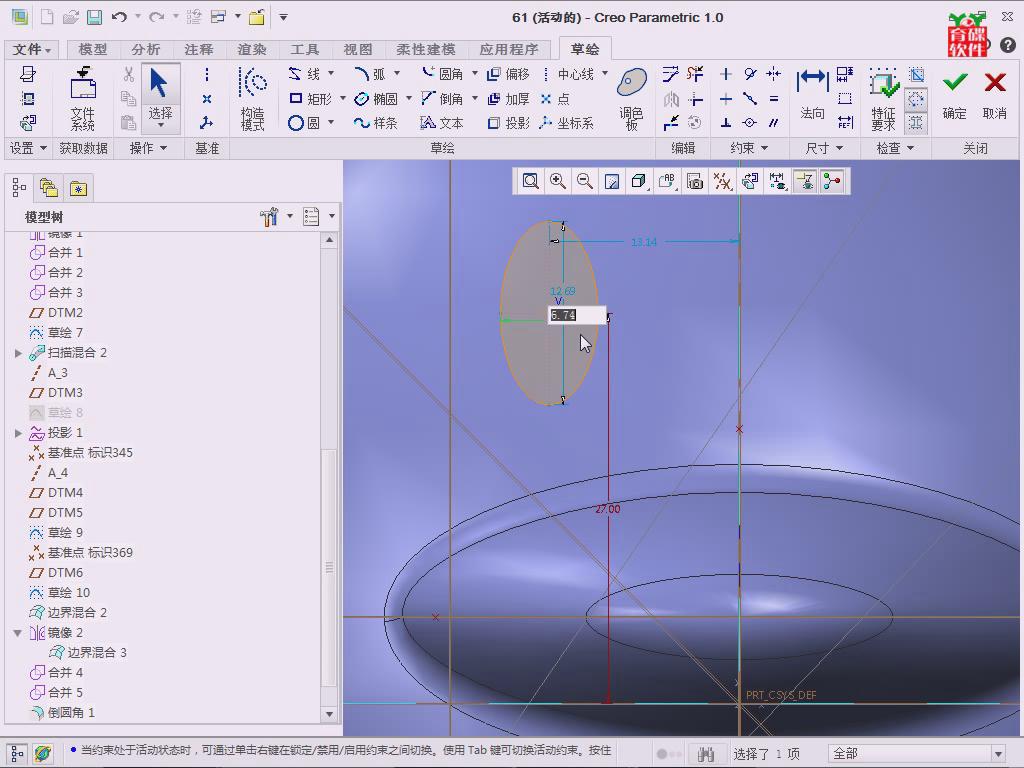Image resolution: width=1024 pixels, height=768 pixels.
Task: Select the 圆角 (Fillet) tool
Action: coord(443,74)
